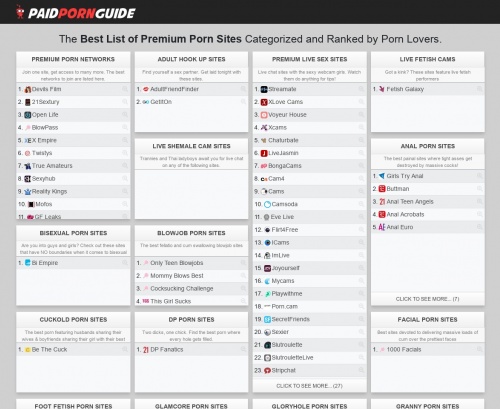The height and width of the screenshot is (409, 500).
Task: Click the PaidPornGuide title text
Action: tap(82, 13)
